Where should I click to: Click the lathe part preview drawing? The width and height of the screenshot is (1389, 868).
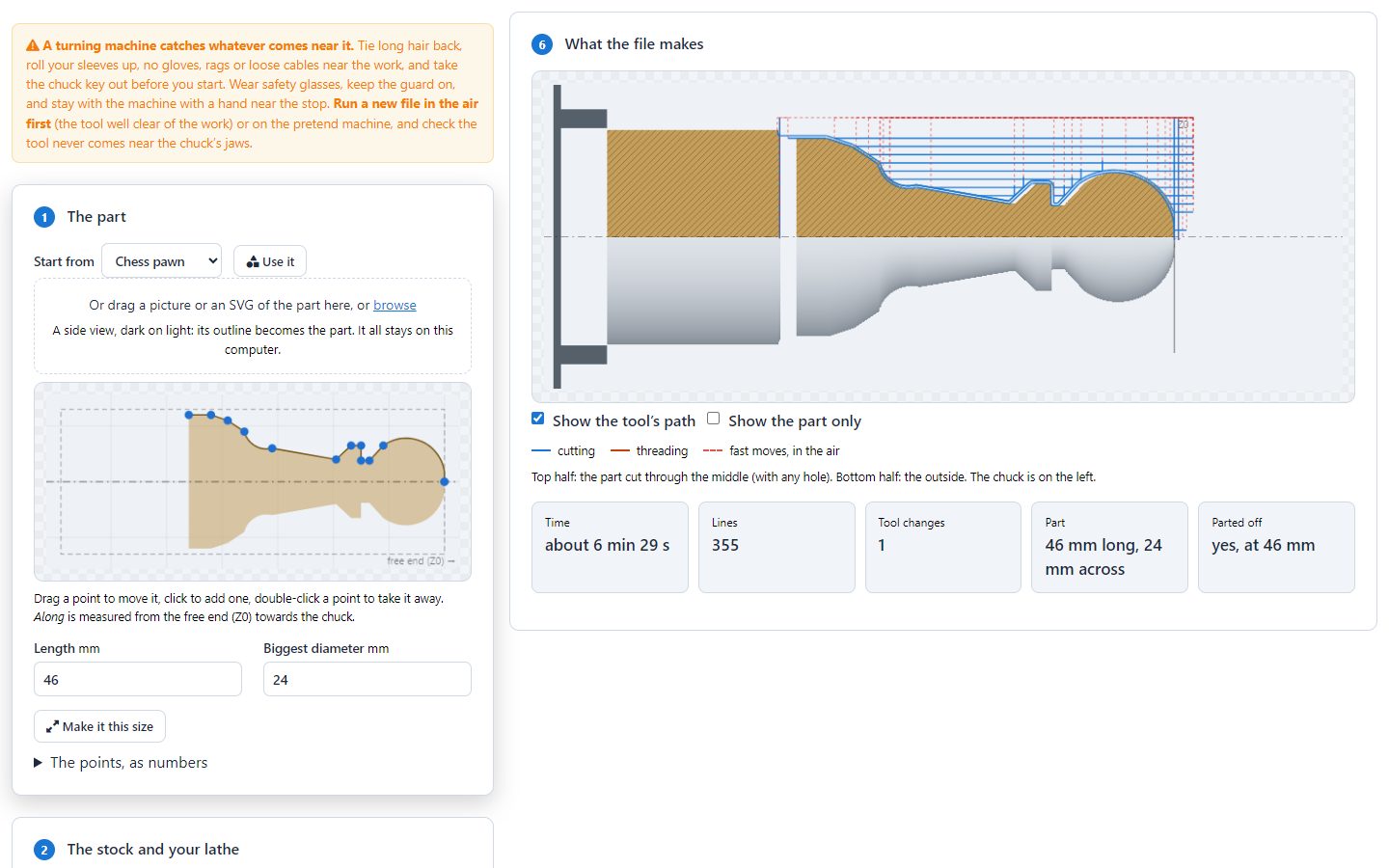[943, 236]
